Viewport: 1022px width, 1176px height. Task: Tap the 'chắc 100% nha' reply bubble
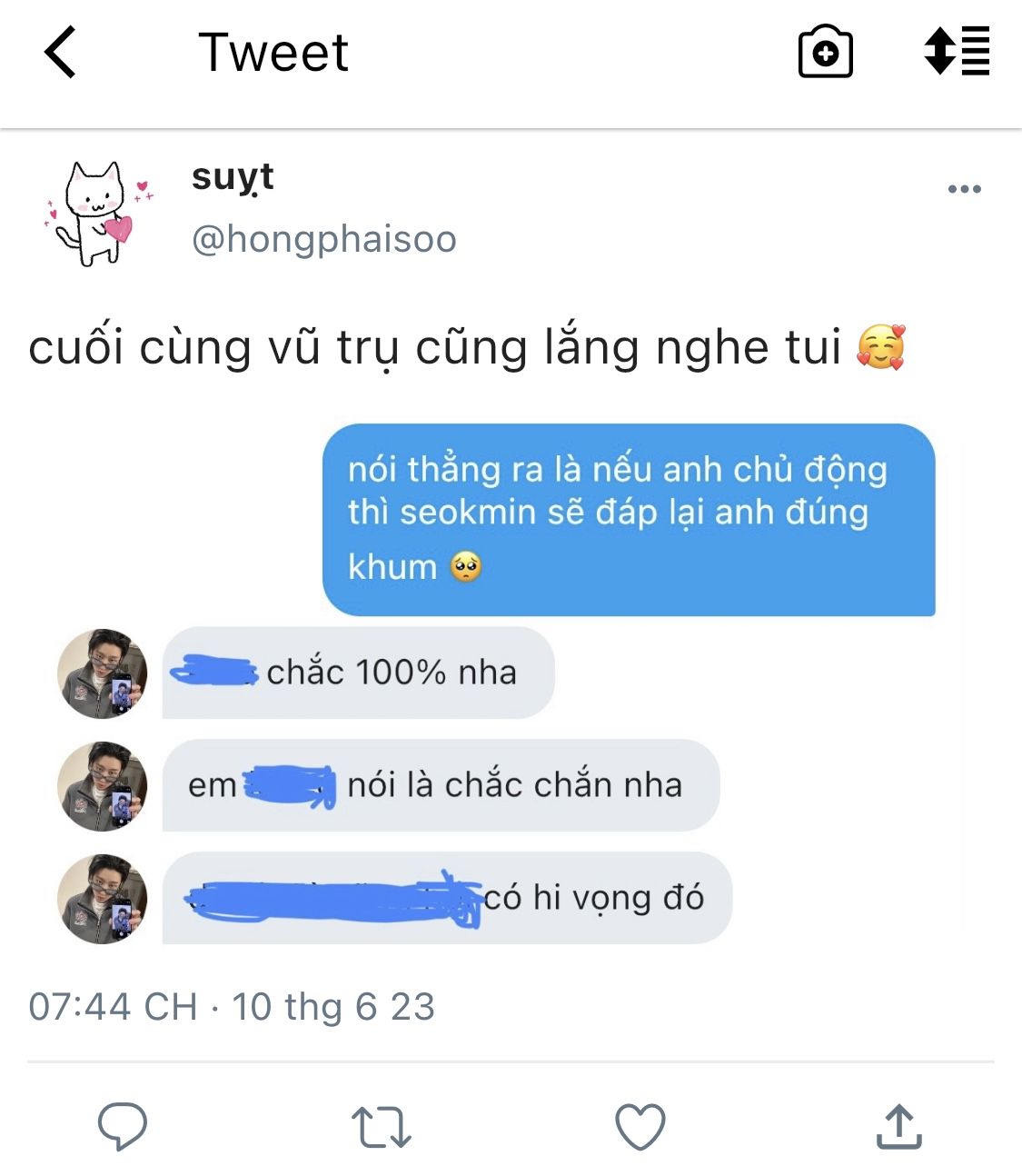tap(358, 673)
